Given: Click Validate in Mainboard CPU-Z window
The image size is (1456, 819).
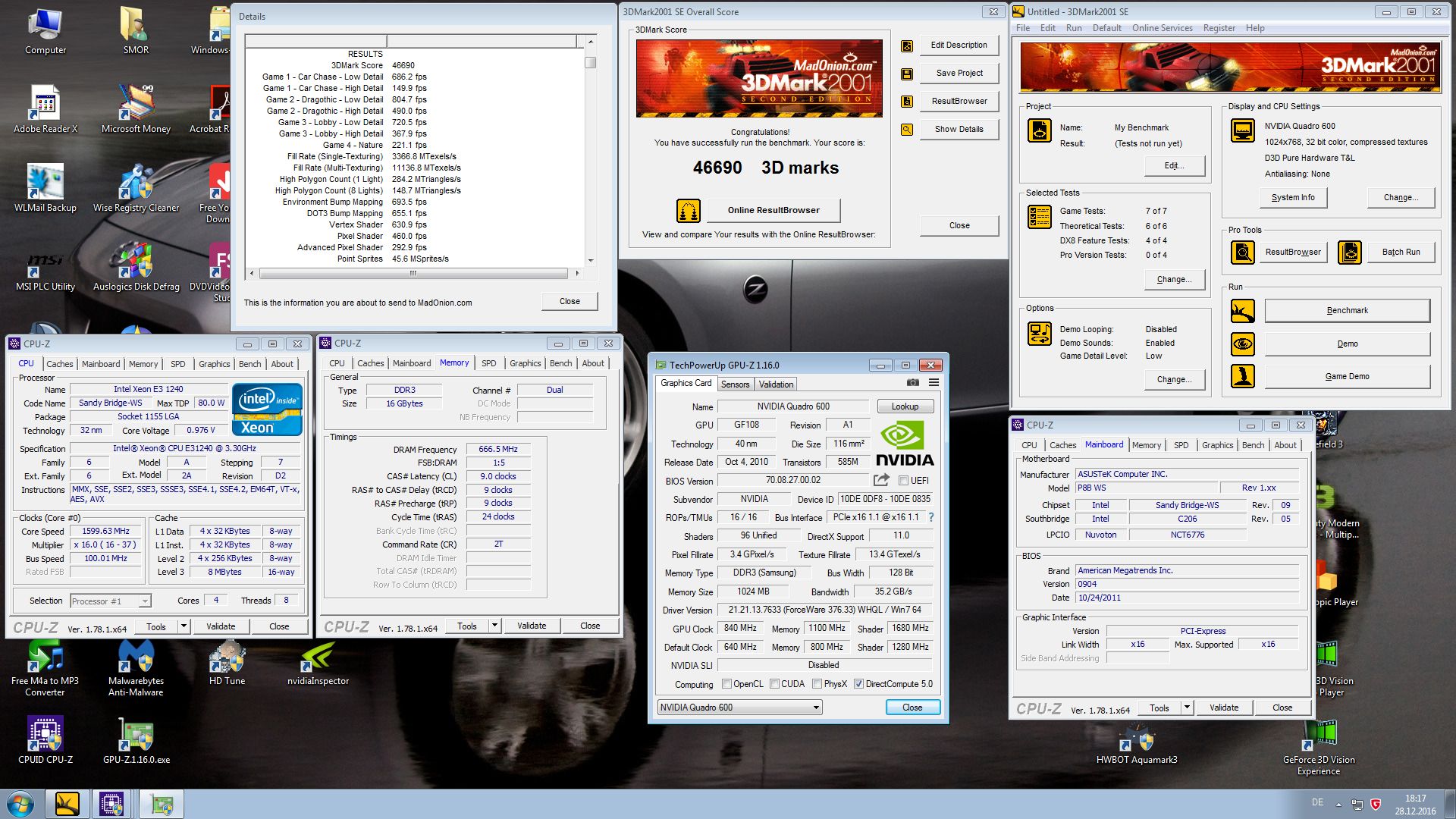Looking at the screenshot, I should (x=1223, y=708).
